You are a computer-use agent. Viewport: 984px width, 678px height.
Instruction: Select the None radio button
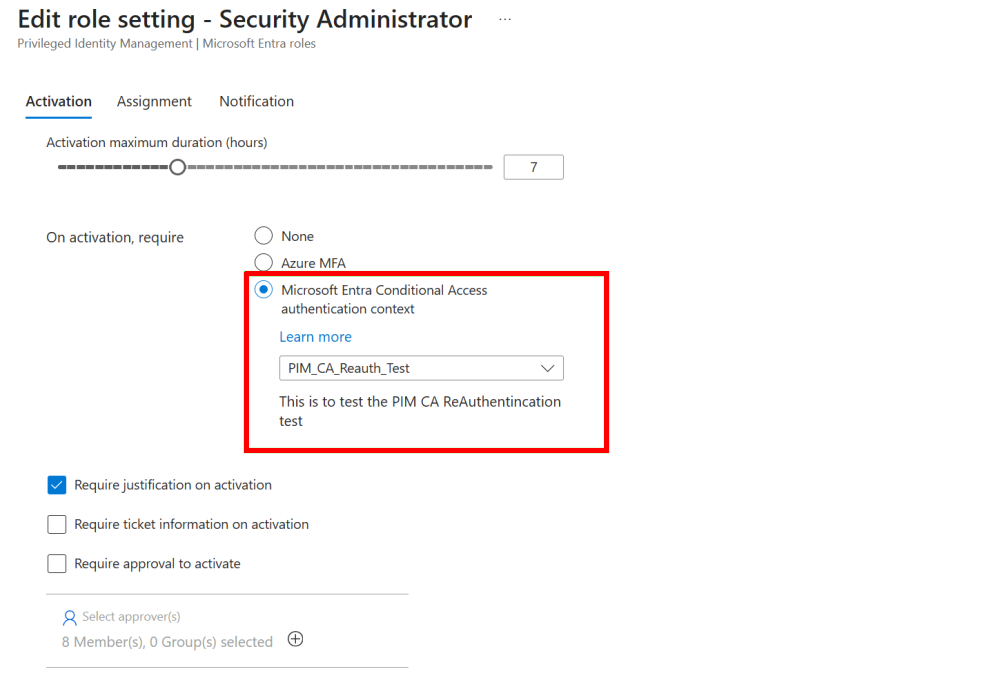263,236
